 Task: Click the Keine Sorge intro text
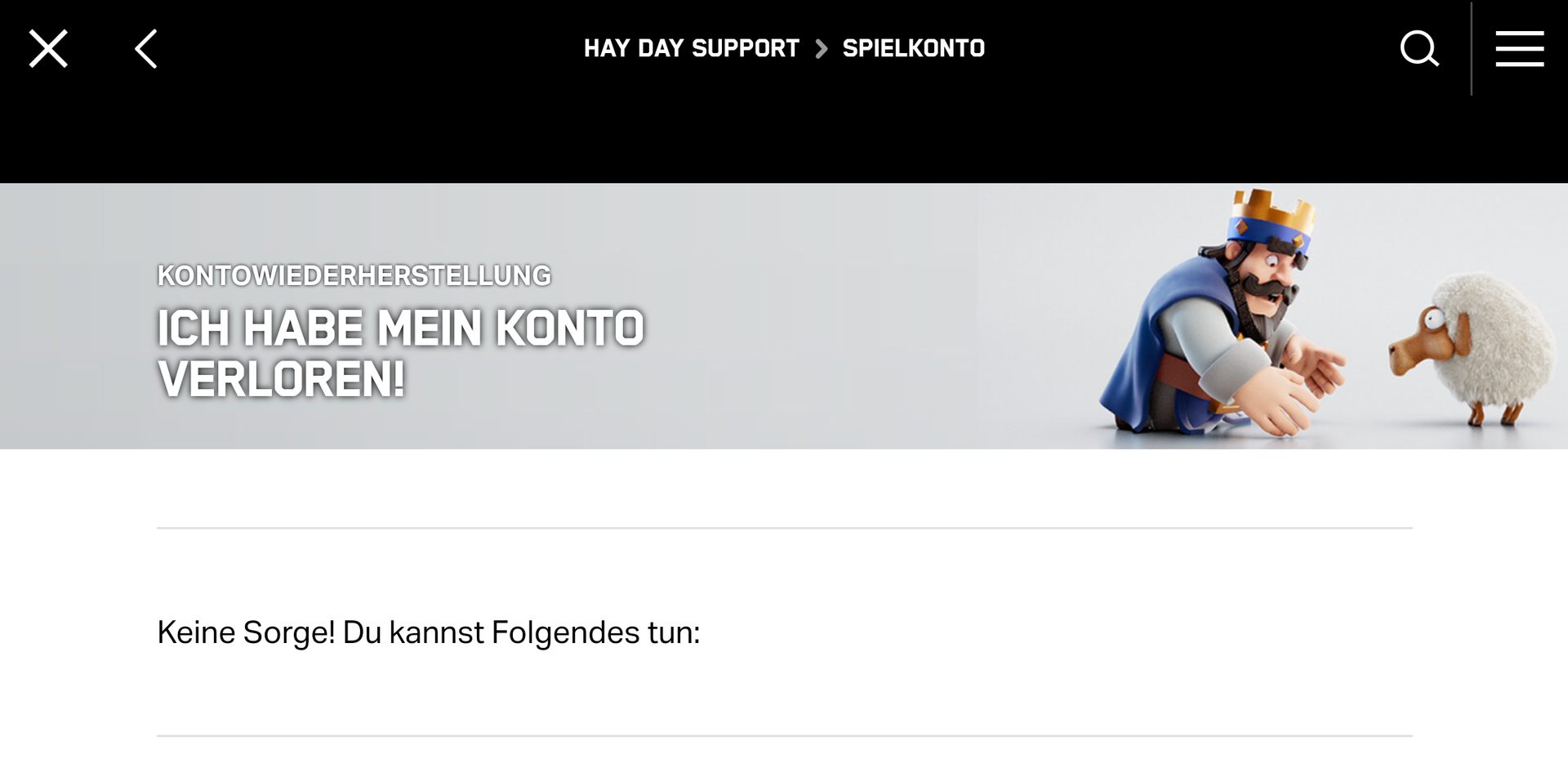click(428, 632)
